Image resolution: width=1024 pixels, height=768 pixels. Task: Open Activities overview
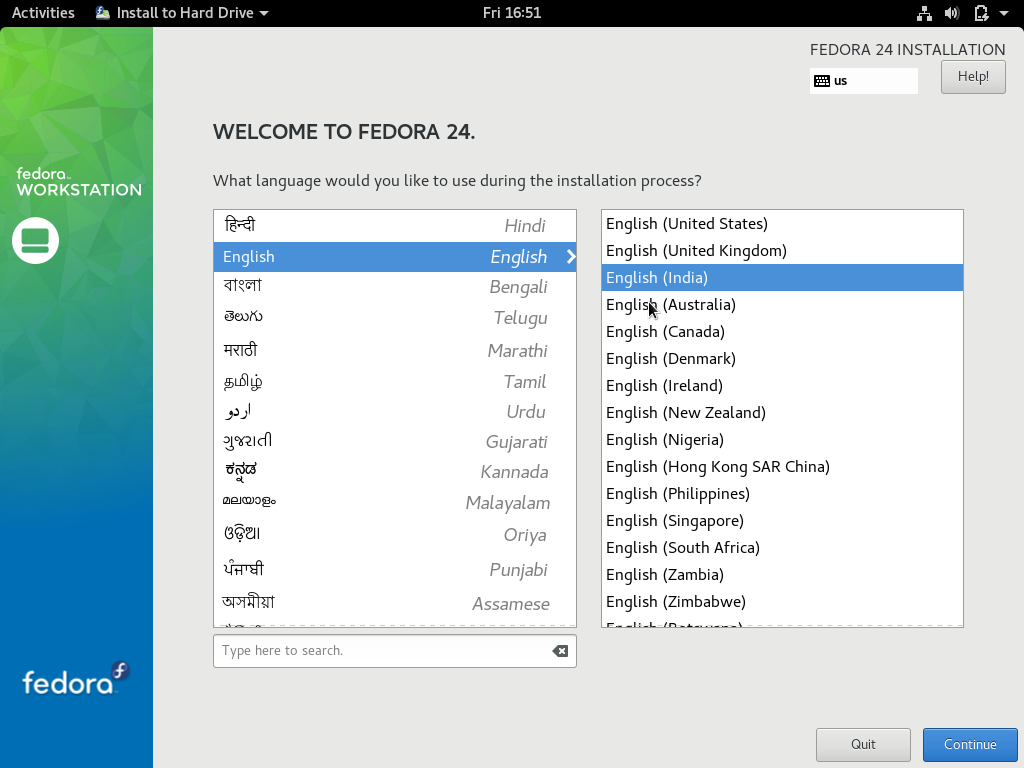coord(43,13)
